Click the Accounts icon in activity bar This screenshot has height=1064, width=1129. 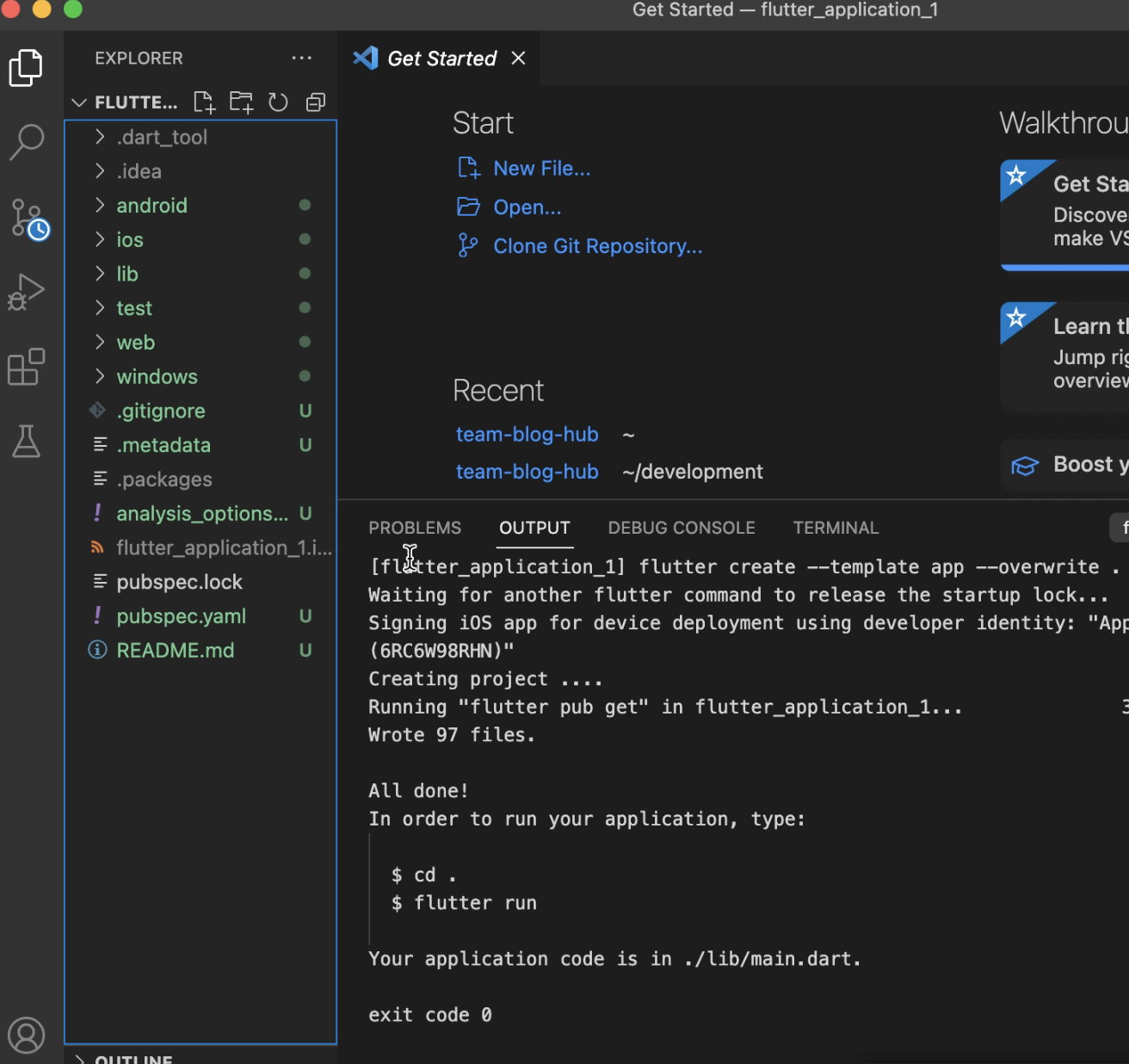(x=27, y=1035)
